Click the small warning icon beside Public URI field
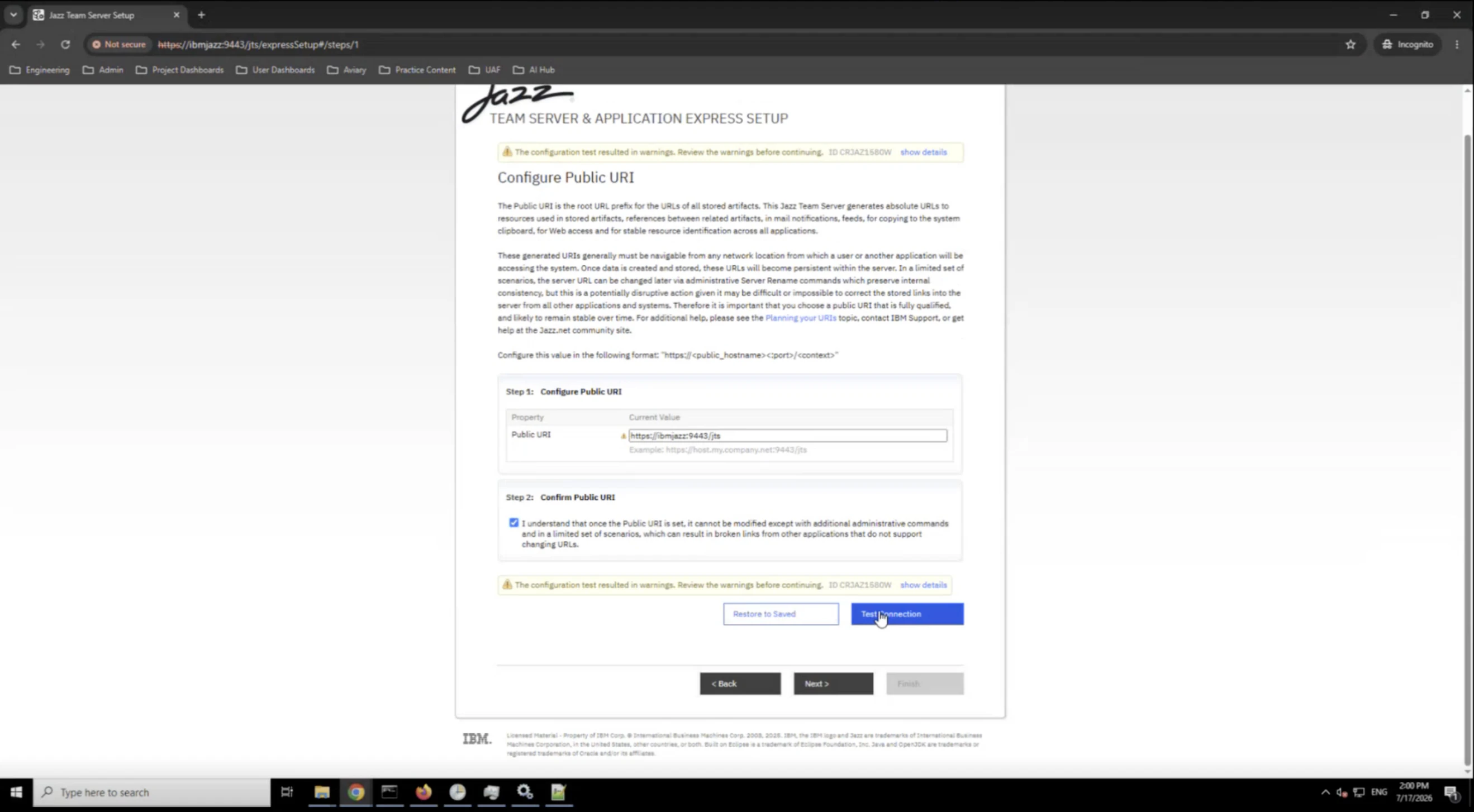 click(x=623, y=436)
